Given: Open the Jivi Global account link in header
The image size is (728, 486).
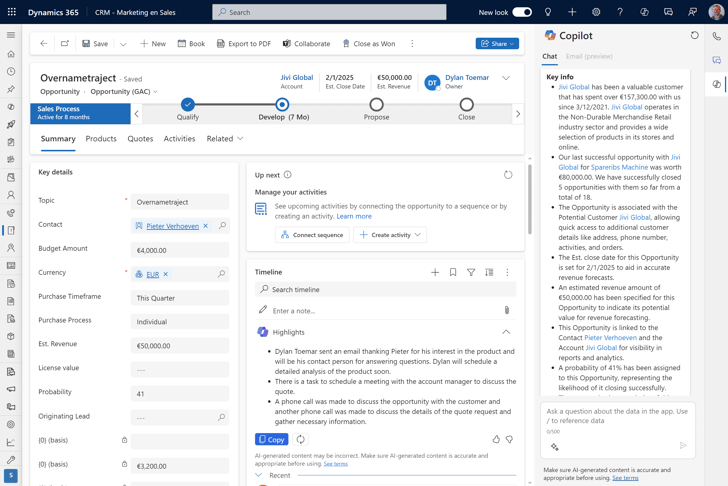Looking at the screenshot, I should point(297,78).
